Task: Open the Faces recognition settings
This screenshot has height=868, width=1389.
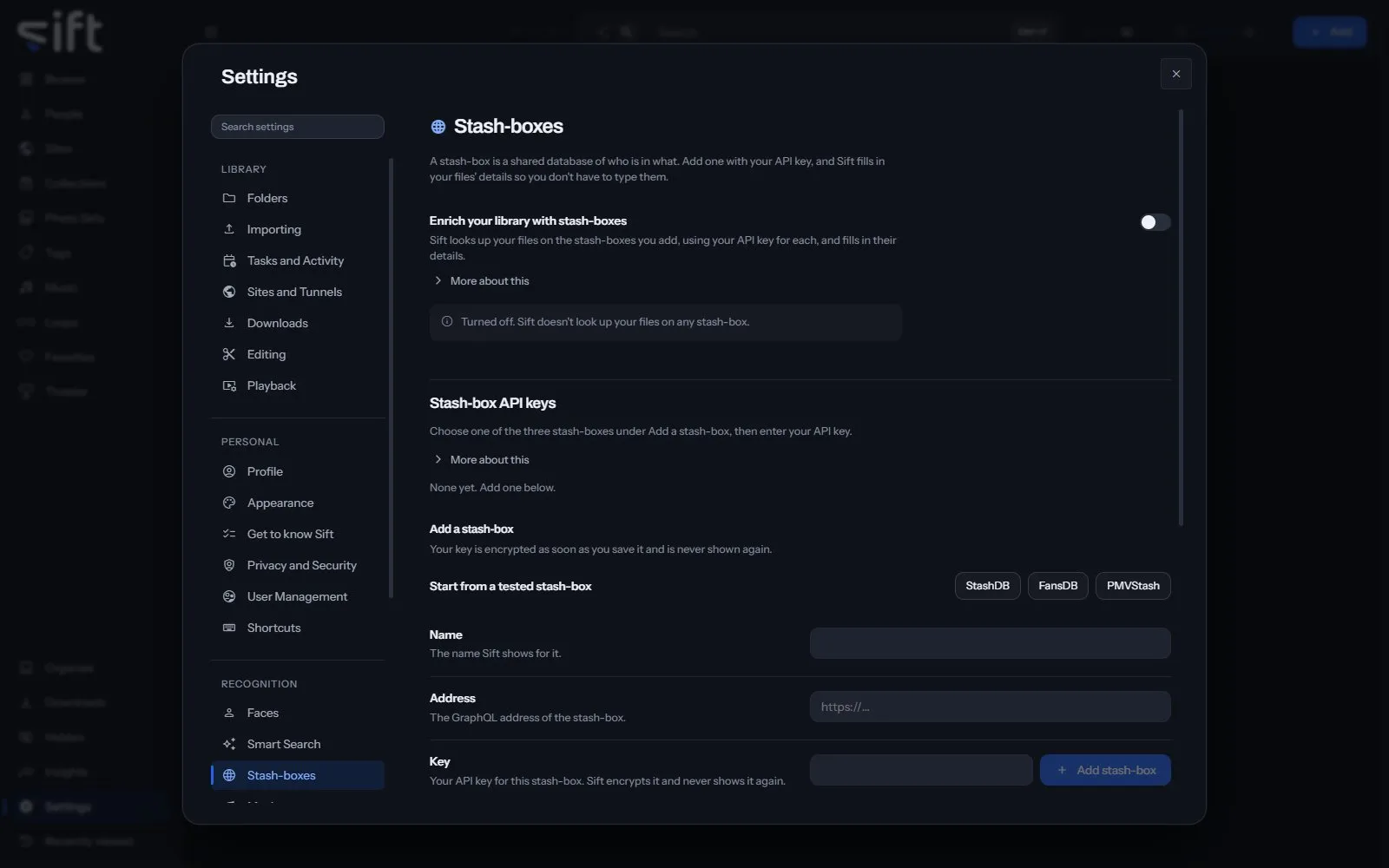Action: [x=298, y=713]
